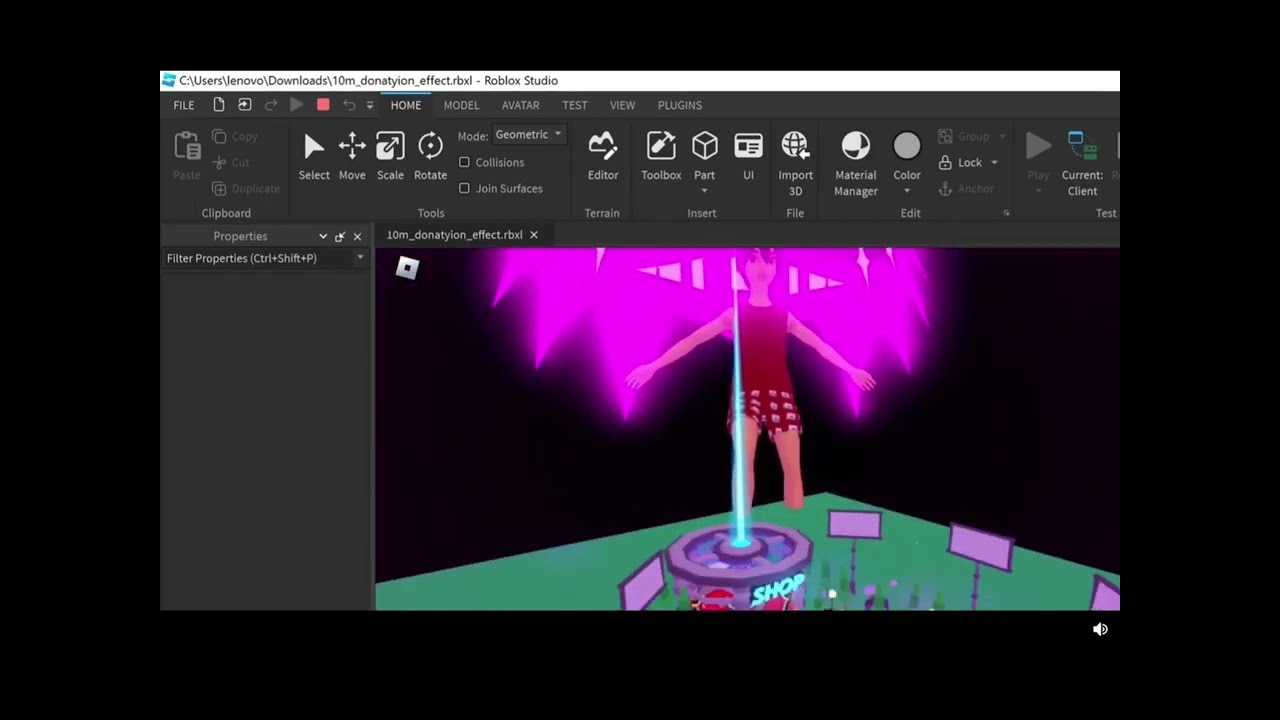Open the UI insert tool
Viewport: 1280px width, 720px height.
pos(748,157)
